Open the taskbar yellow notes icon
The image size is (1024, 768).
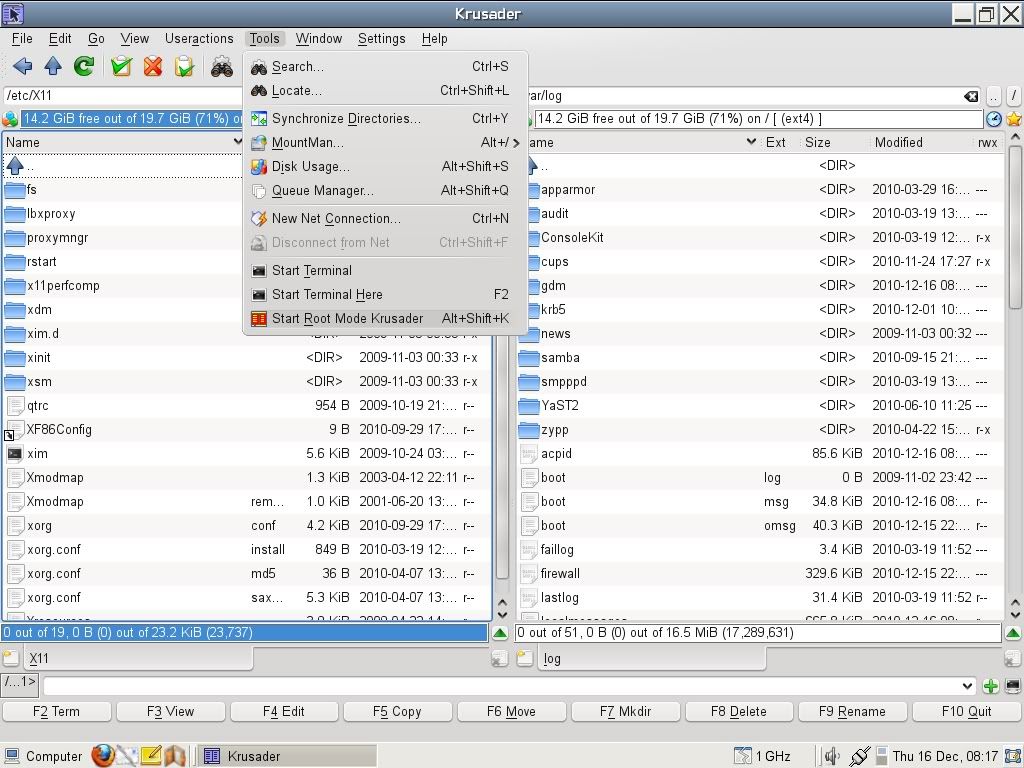click(151, 756)
